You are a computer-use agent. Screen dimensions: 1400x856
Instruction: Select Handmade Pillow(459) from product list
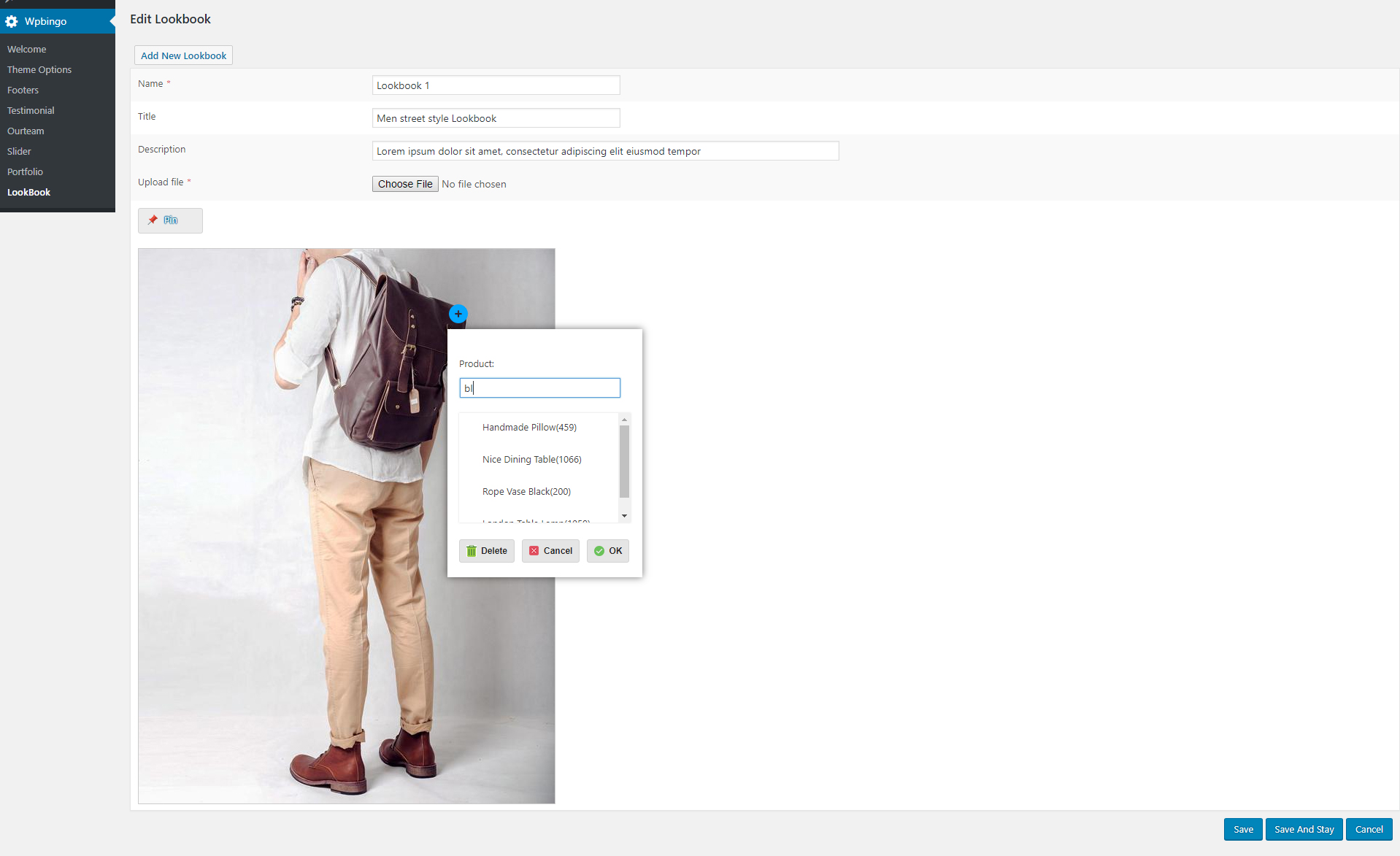[x=529, y=428]
